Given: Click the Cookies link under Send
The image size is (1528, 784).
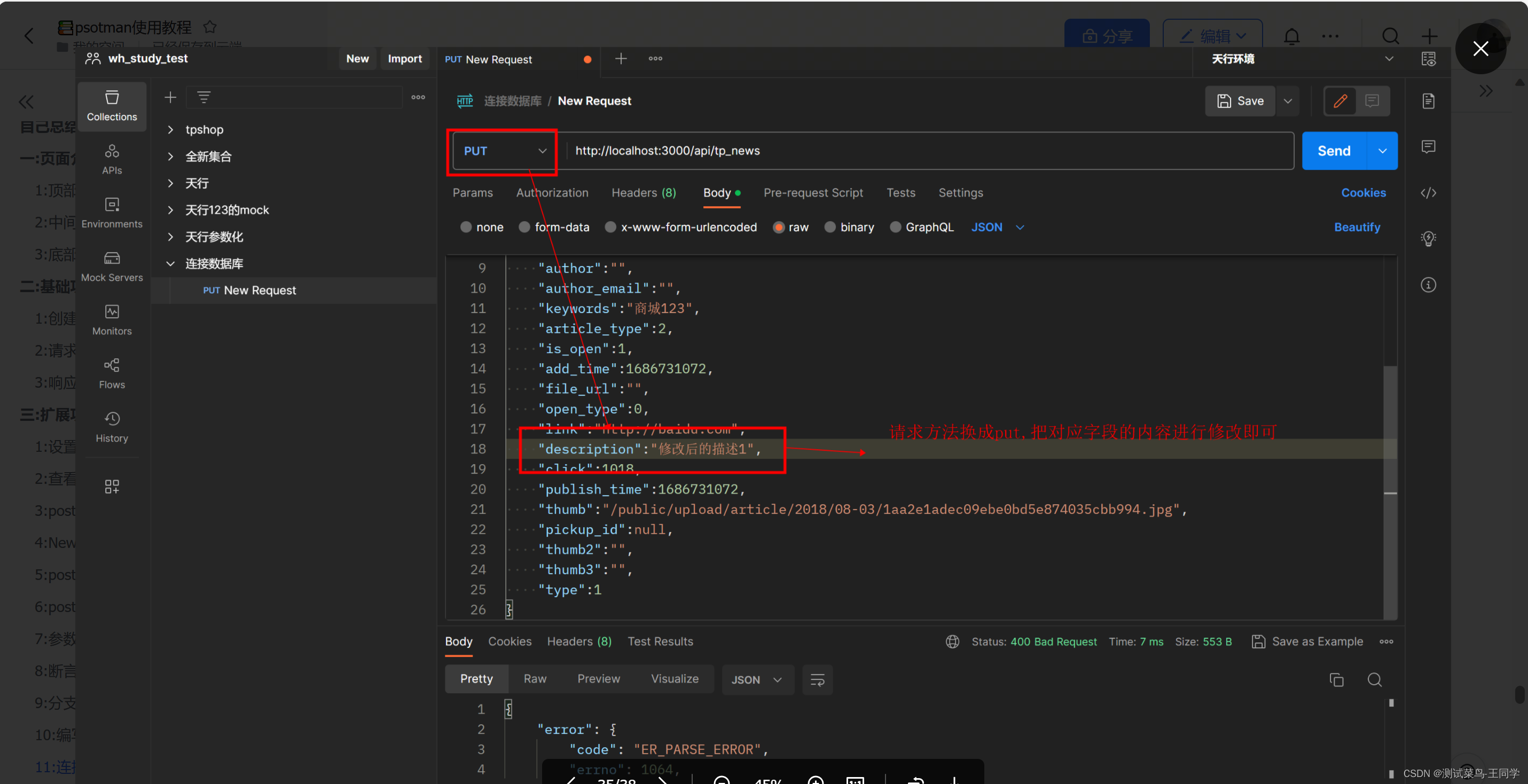Looking at the screenshot, I should coord(1363,193).
